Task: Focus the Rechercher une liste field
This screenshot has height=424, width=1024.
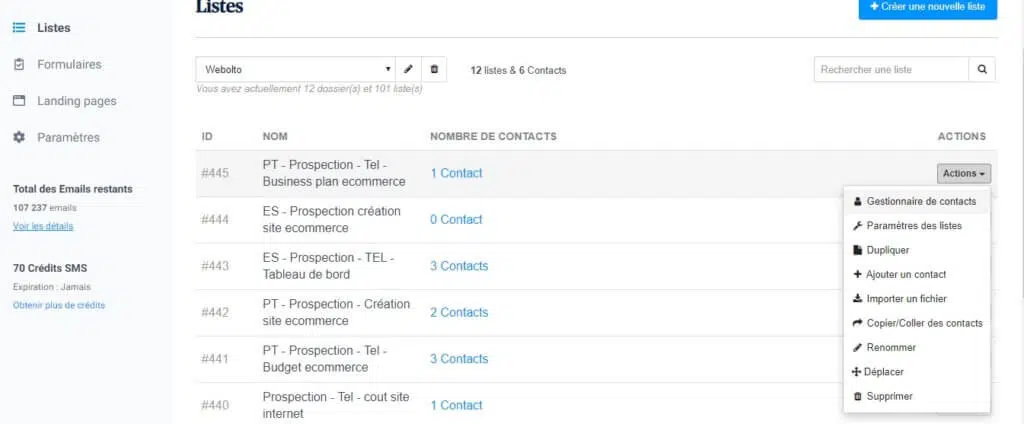Action: pos(891,69)
